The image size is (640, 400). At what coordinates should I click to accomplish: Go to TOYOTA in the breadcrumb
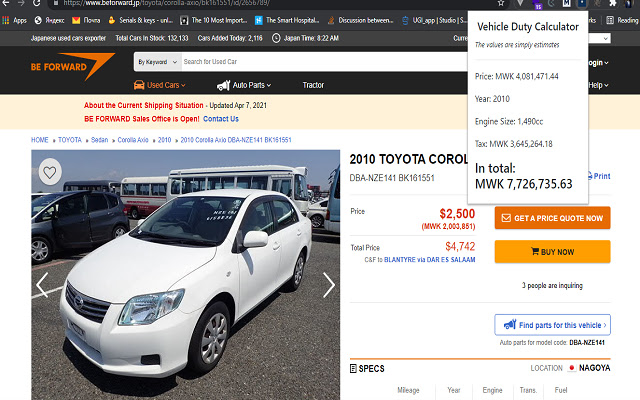(70, 140)
